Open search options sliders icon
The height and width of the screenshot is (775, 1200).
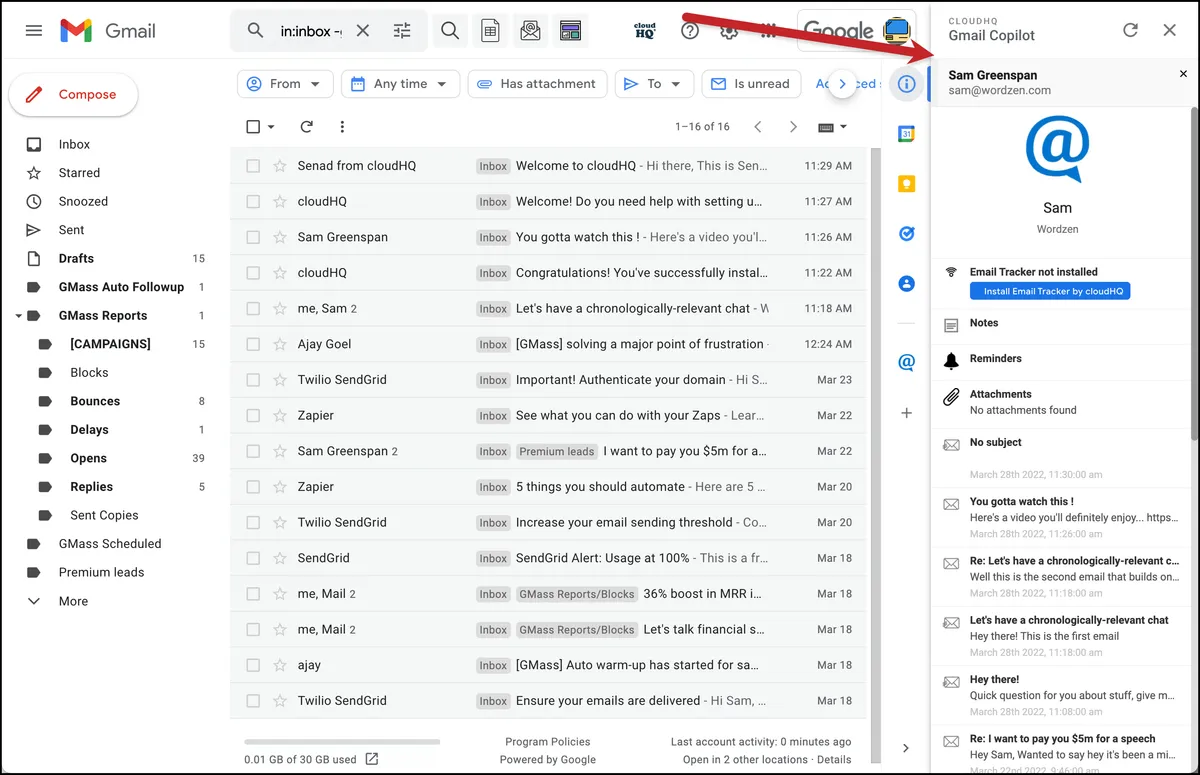coord(402,31)
